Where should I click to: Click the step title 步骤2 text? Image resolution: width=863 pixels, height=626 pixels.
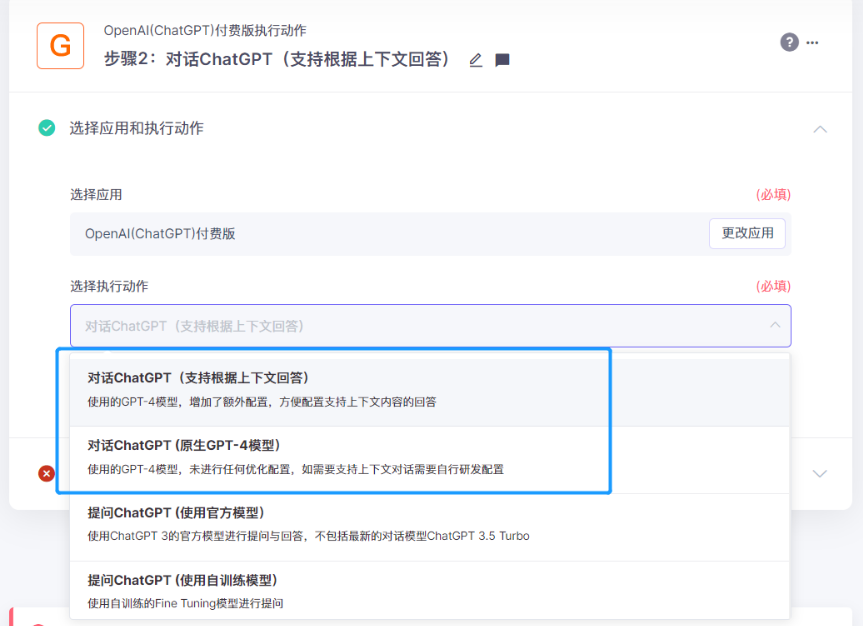point(277,59)
